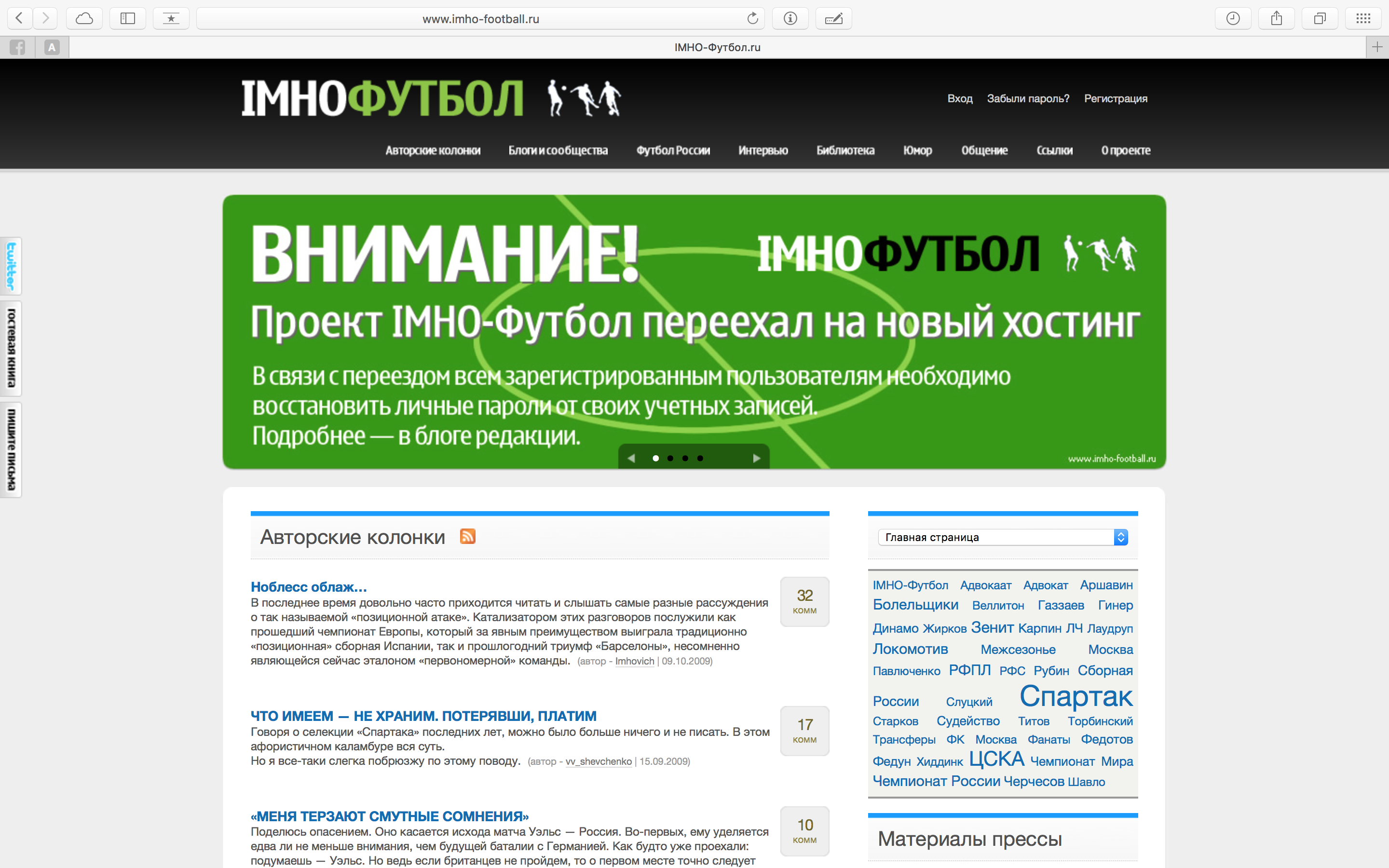Click the 'РФПЛ' tag

point(969,670)
